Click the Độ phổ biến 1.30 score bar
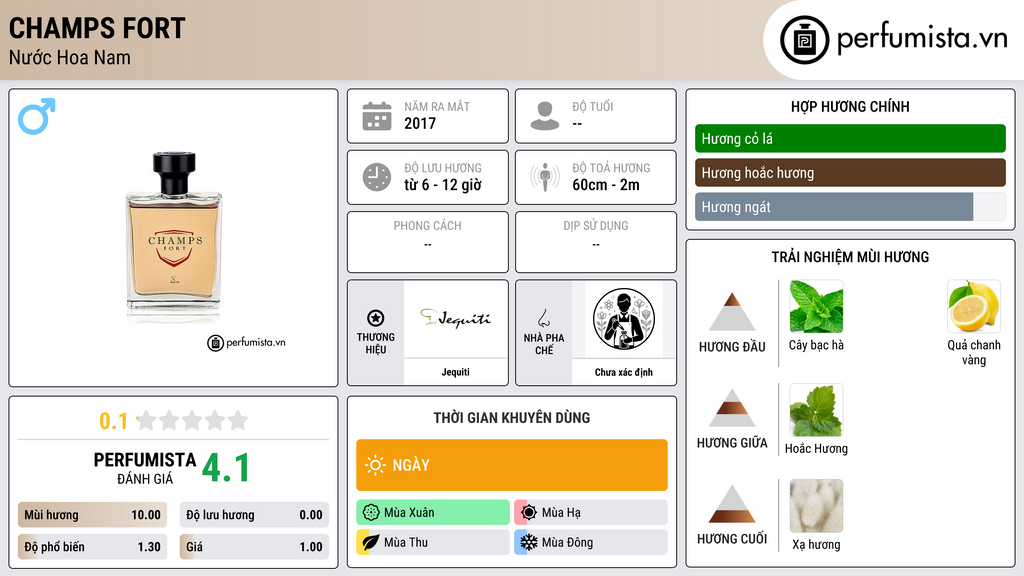The image size is (1024, 576). pyautogui.click(x=92, y=547)
